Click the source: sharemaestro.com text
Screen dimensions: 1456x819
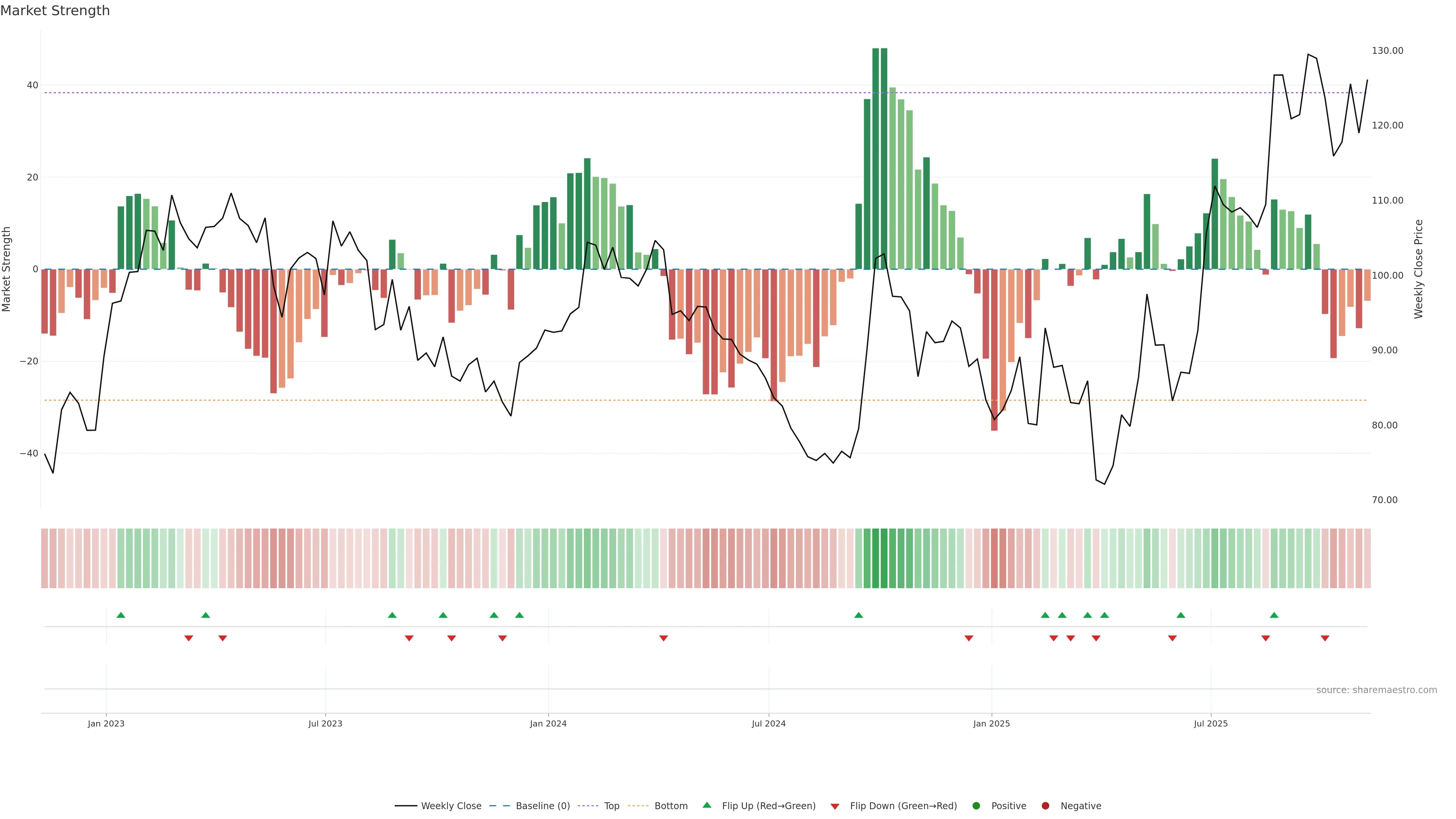pyautogui.click(x=1376, y=690)
